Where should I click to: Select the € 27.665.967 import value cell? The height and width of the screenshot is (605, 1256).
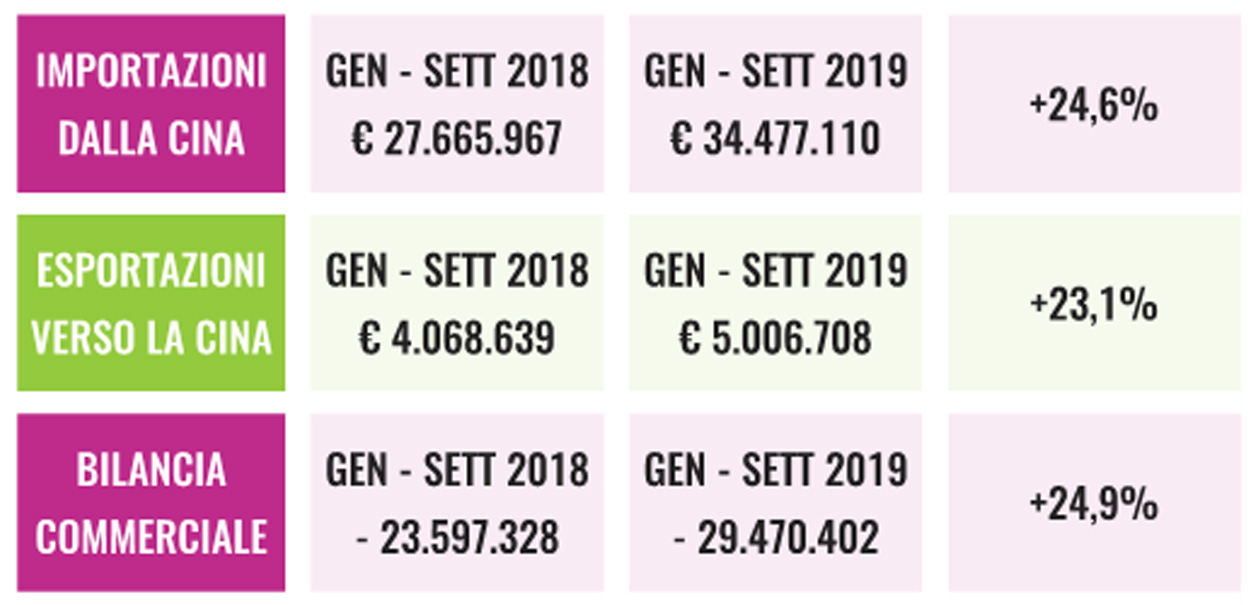tap(457, 104)
